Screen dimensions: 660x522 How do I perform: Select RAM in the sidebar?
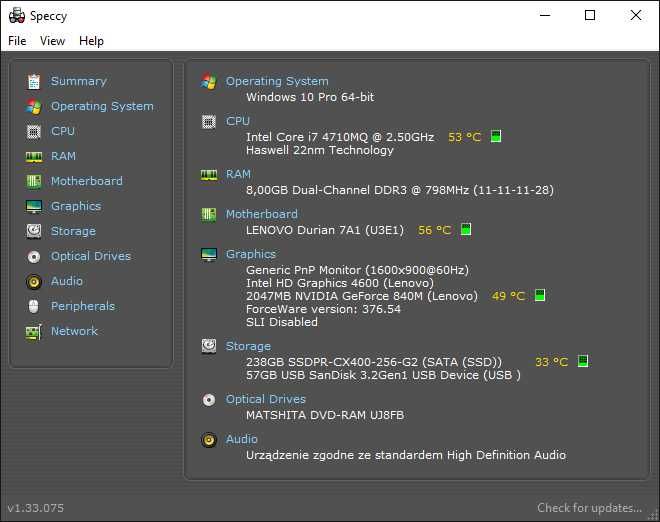coord(63,156)
